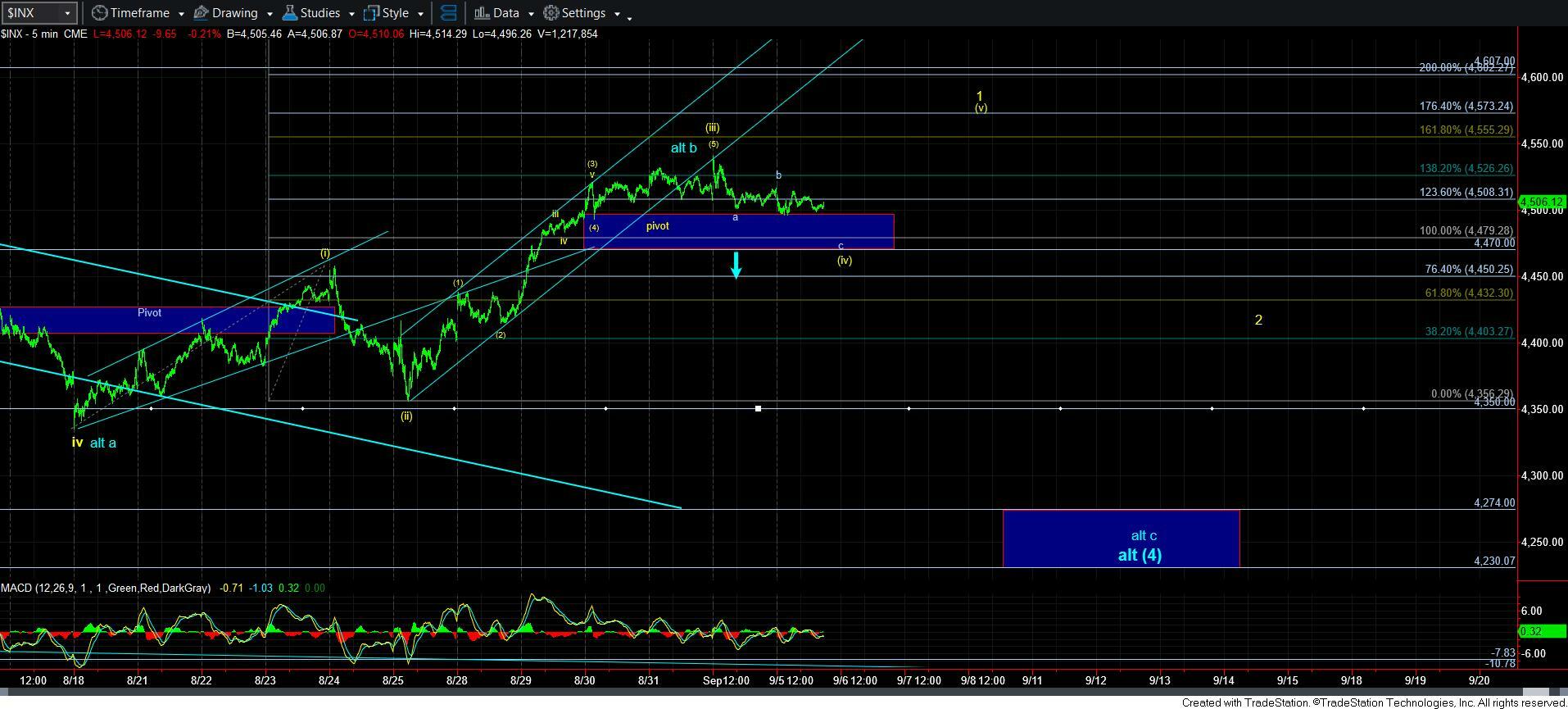The image size is (1568, 709).
Task: Select the blue alt (4) target box
Action: click(x=1121, y=539)
